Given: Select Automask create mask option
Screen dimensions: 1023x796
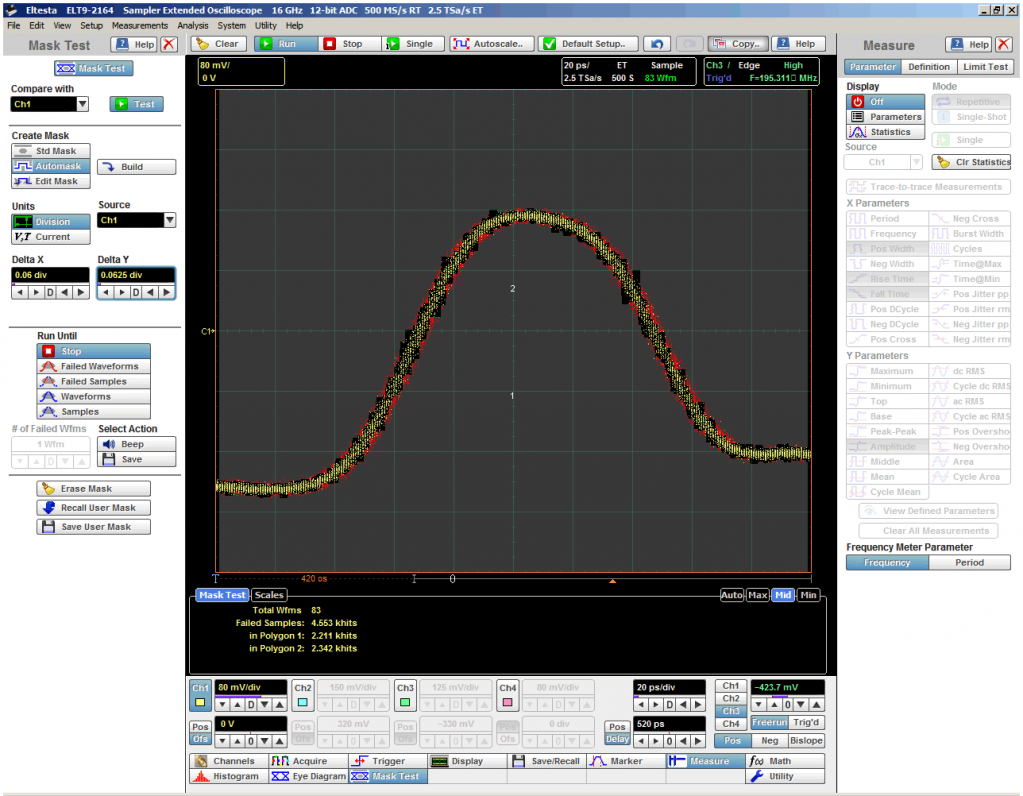Looking at the screenshot, I should (x=51, y=166).
